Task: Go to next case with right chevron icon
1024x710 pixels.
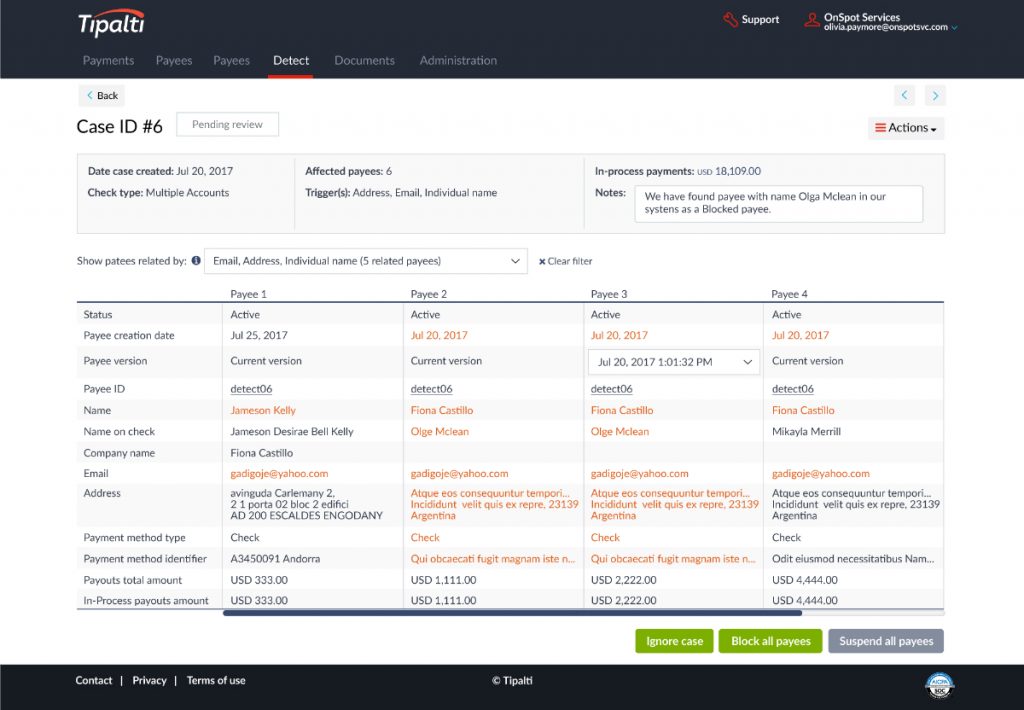Action: point(935,94)
